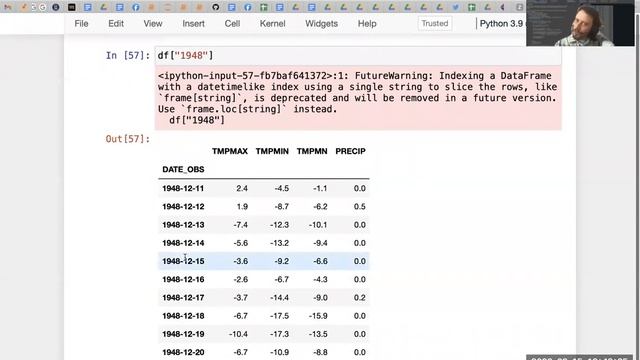Screen dimensions: 640x360
Task: Click the Python 3.9 kernel indicator
Action: point(501,24)
